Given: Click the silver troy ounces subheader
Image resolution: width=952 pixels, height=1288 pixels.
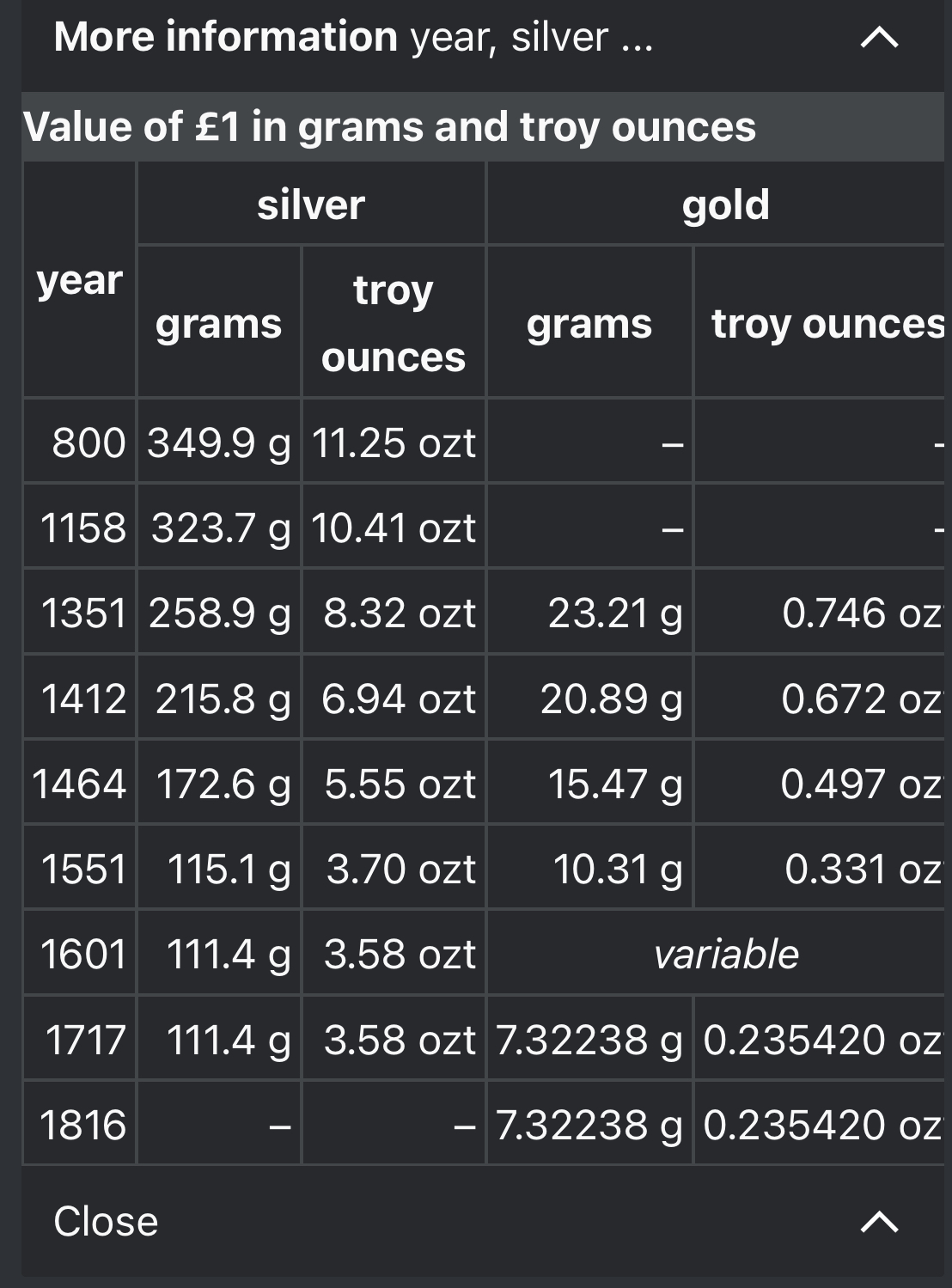Looking at the screenshot, I should 394,323.
